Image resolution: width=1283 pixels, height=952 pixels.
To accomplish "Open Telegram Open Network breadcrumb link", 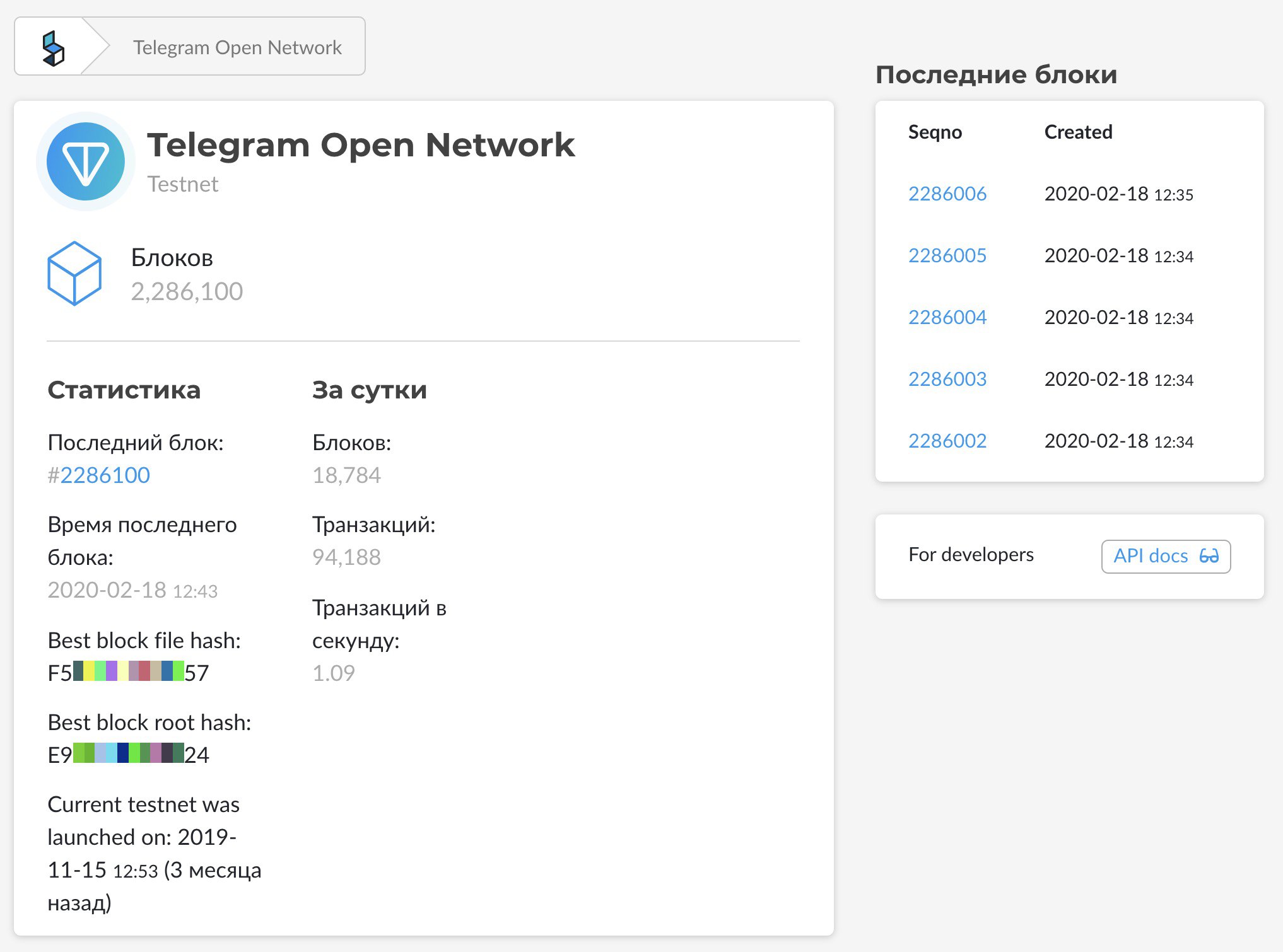I will (x=237, y=47).
